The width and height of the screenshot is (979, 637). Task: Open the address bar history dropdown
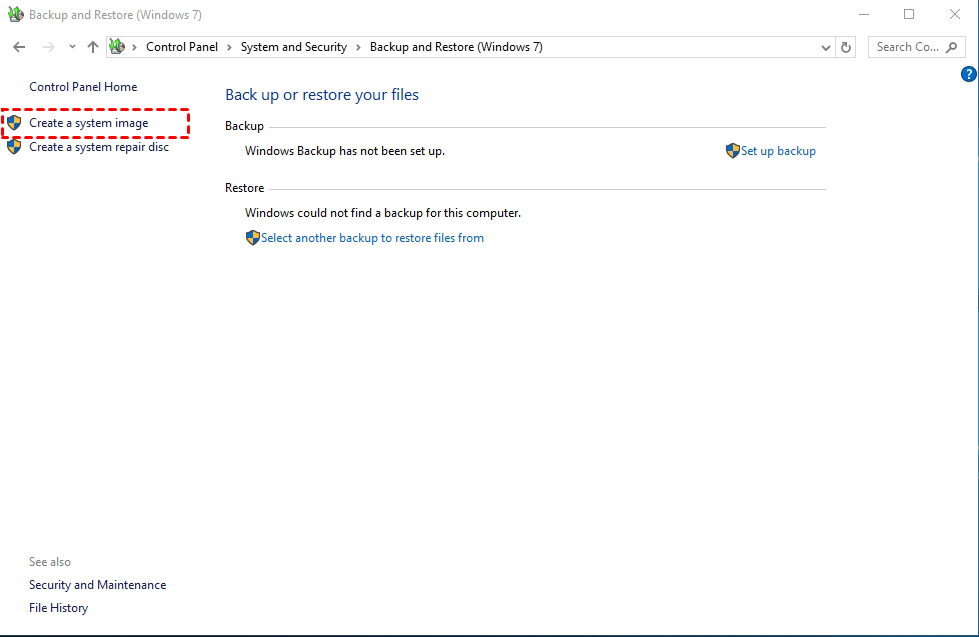825,47
